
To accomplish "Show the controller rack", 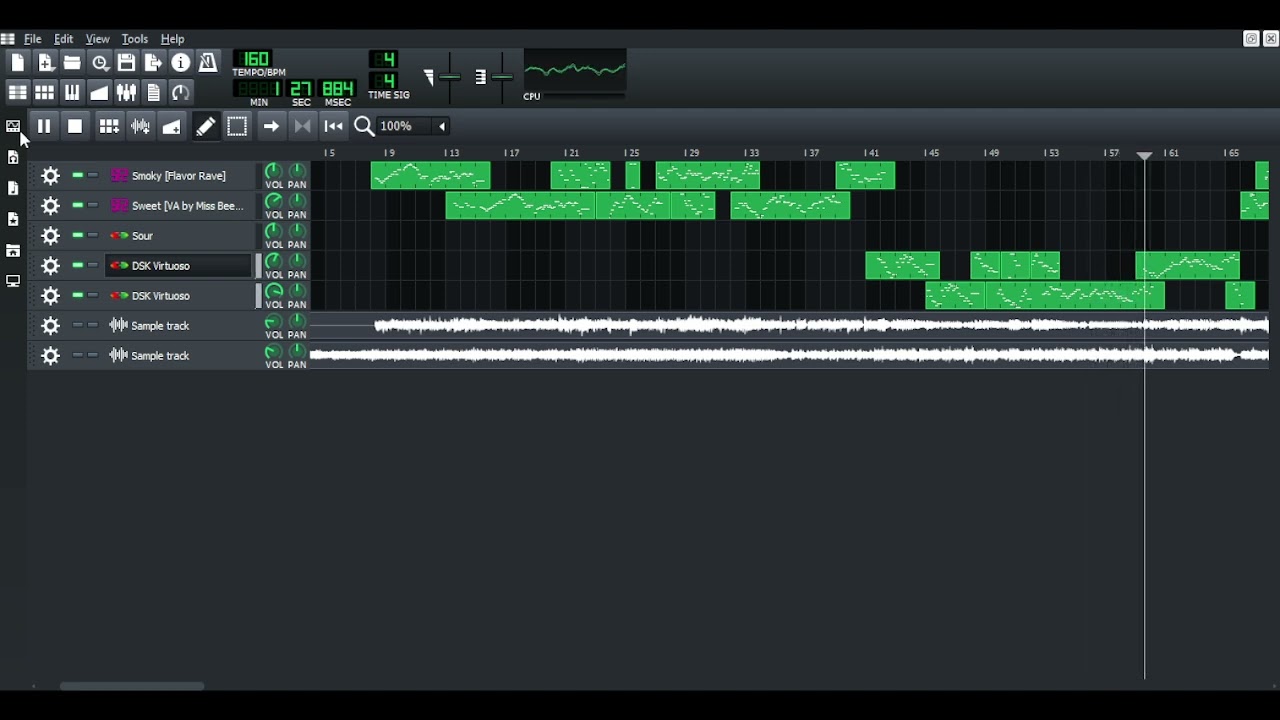I will tap(181, 92).
